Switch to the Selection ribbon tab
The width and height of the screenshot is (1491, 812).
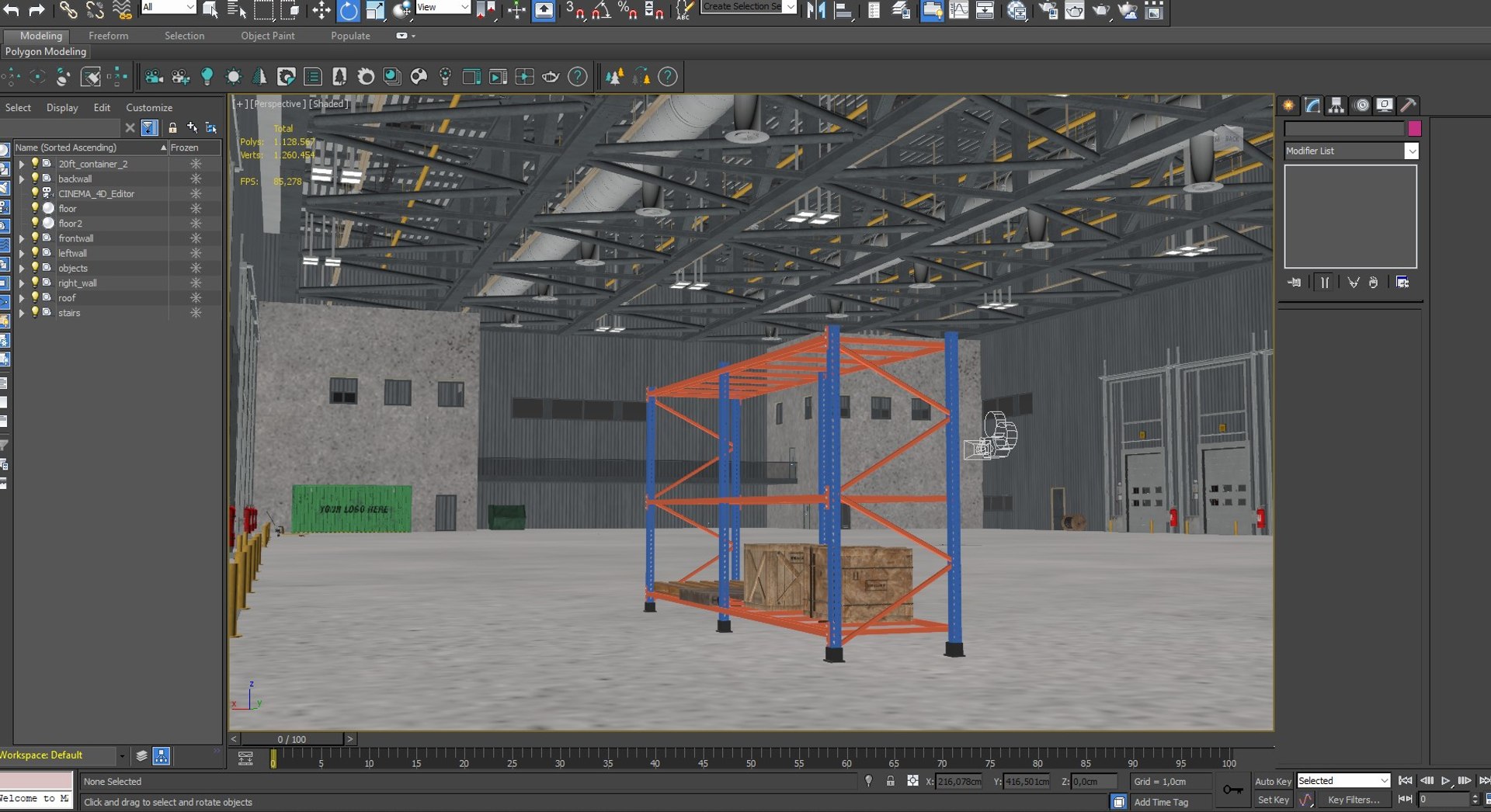pos(184,36)
